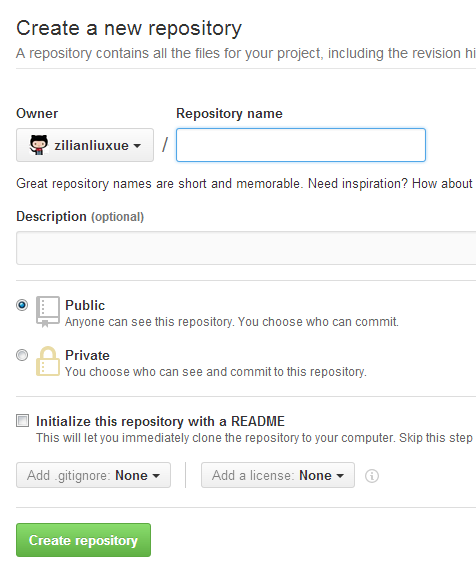Open the Add .gitignore dropdown
This screenshot has height=564, width=476.
(x=94, y=475)
